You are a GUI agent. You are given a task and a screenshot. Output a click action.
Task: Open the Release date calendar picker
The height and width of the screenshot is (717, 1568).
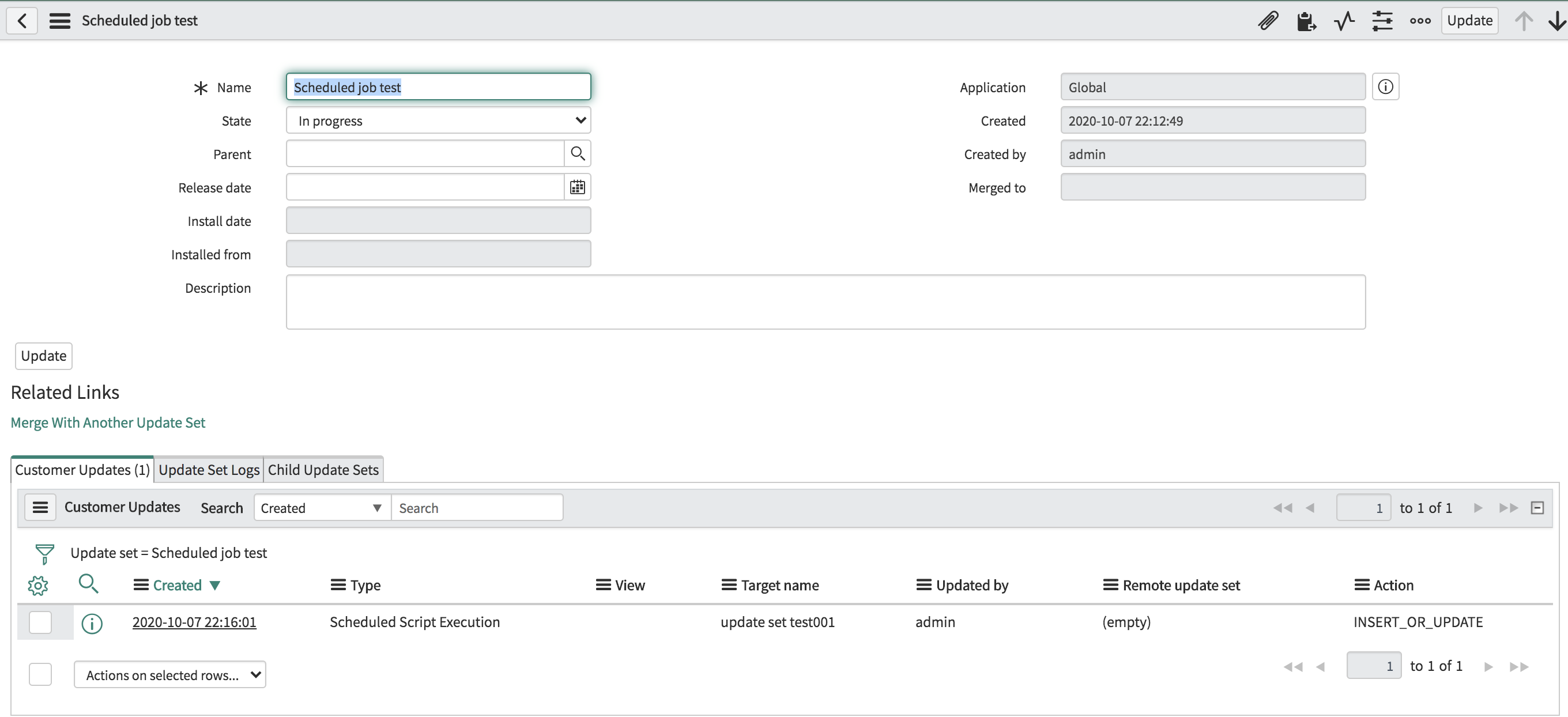pos(577,187)
